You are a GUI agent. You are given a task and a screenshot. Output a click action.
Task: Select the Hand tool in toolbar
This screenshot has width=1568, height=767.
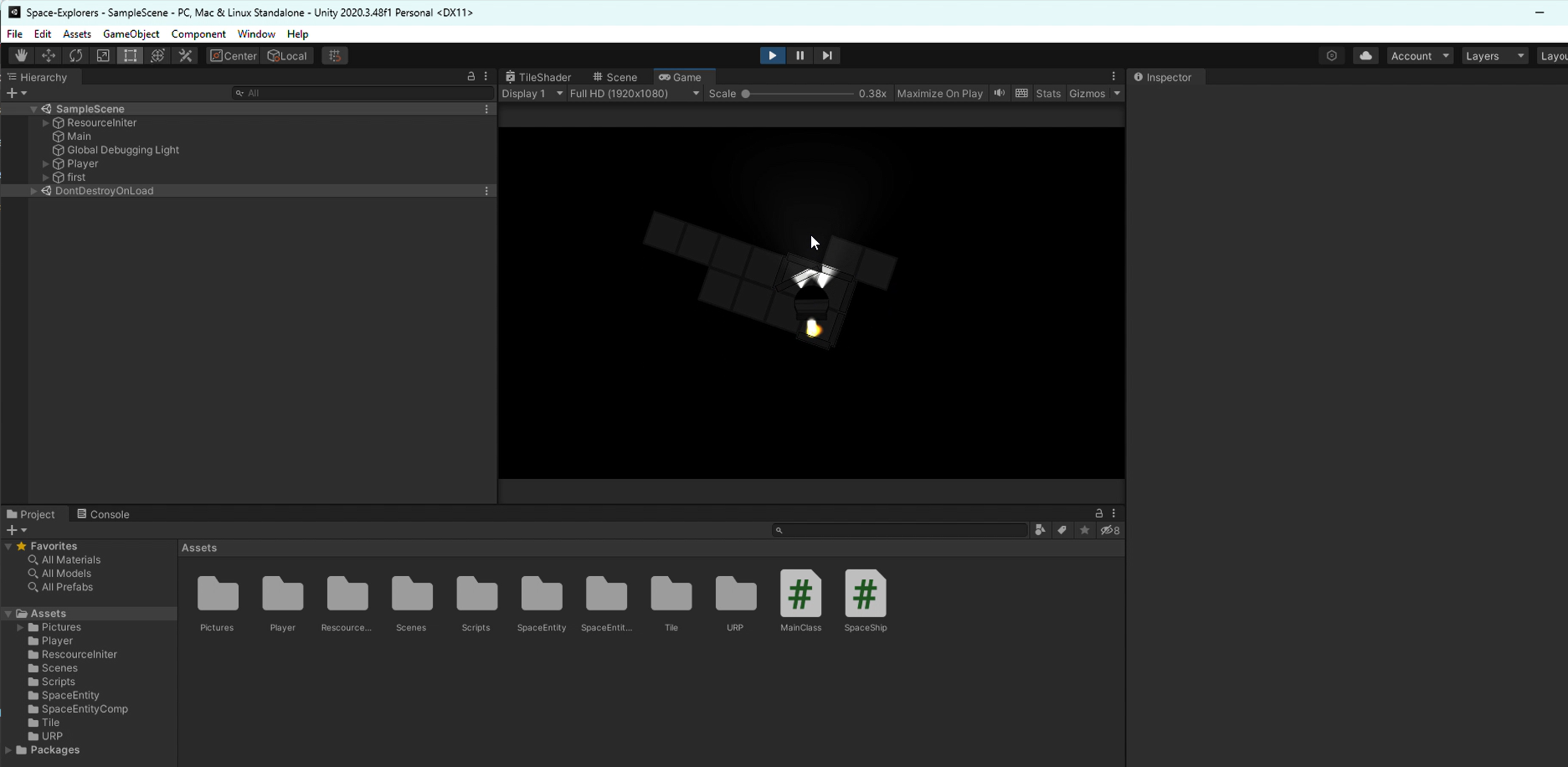[x=21, y=55]
